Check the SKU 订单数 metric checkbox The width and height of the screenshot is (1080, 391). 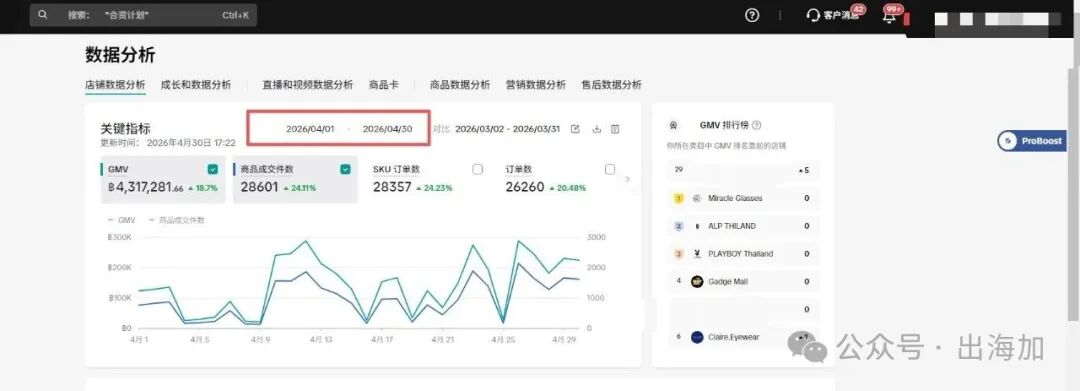(477, 169)
